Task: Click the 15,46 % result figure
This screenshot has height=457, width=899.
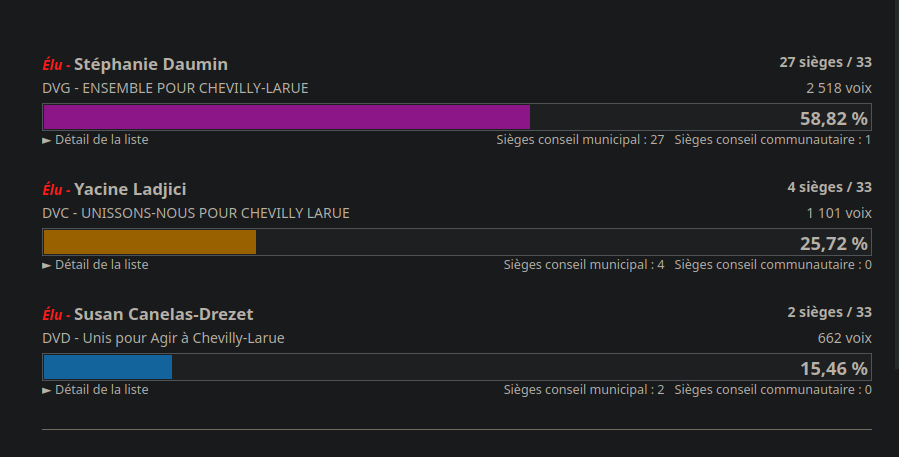Action: click(x=833, y=369)
